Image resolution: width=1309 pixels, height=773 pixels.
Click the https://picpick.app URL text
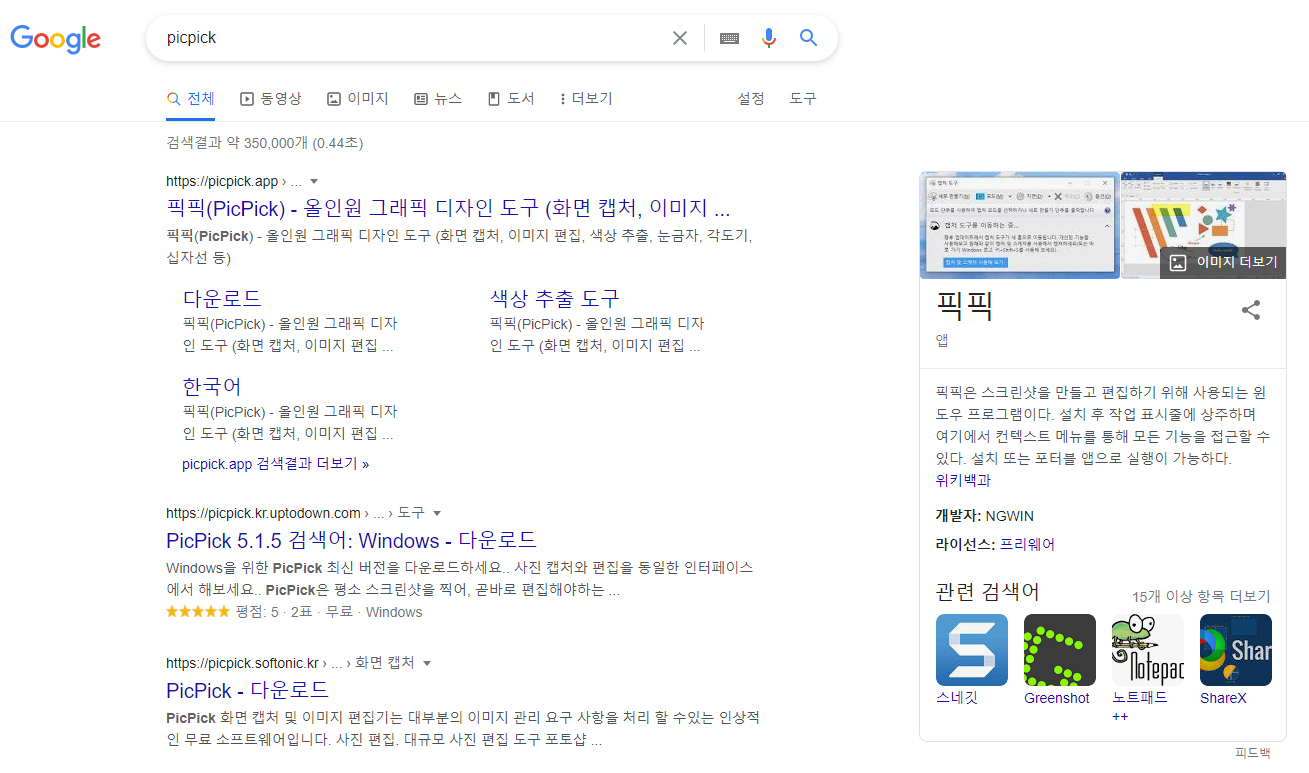[222, 182]
